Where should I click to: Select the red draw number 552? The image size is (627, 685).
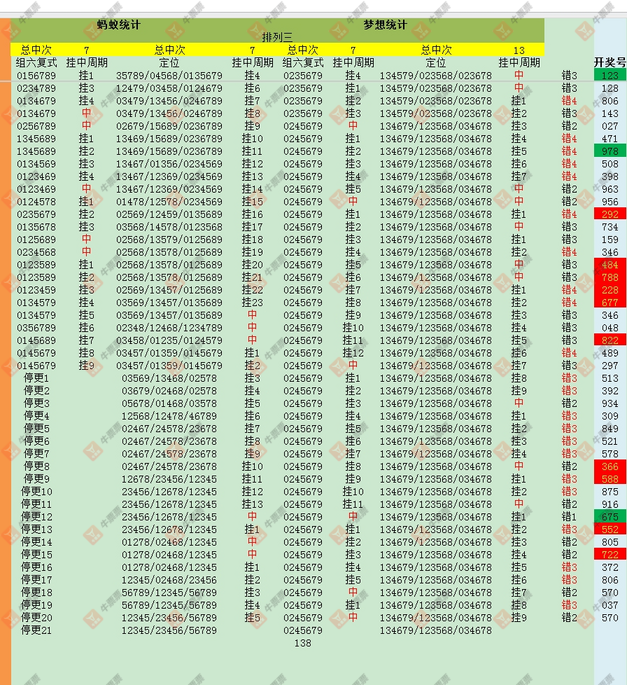point(610,529)
